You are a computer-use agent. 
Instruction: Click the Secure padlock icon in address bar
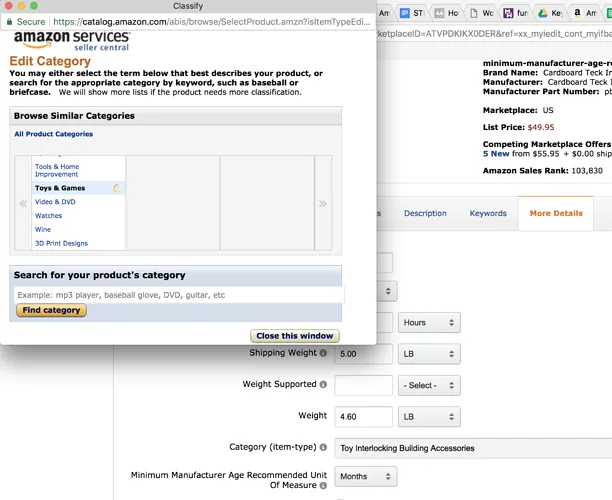point(9,21)
